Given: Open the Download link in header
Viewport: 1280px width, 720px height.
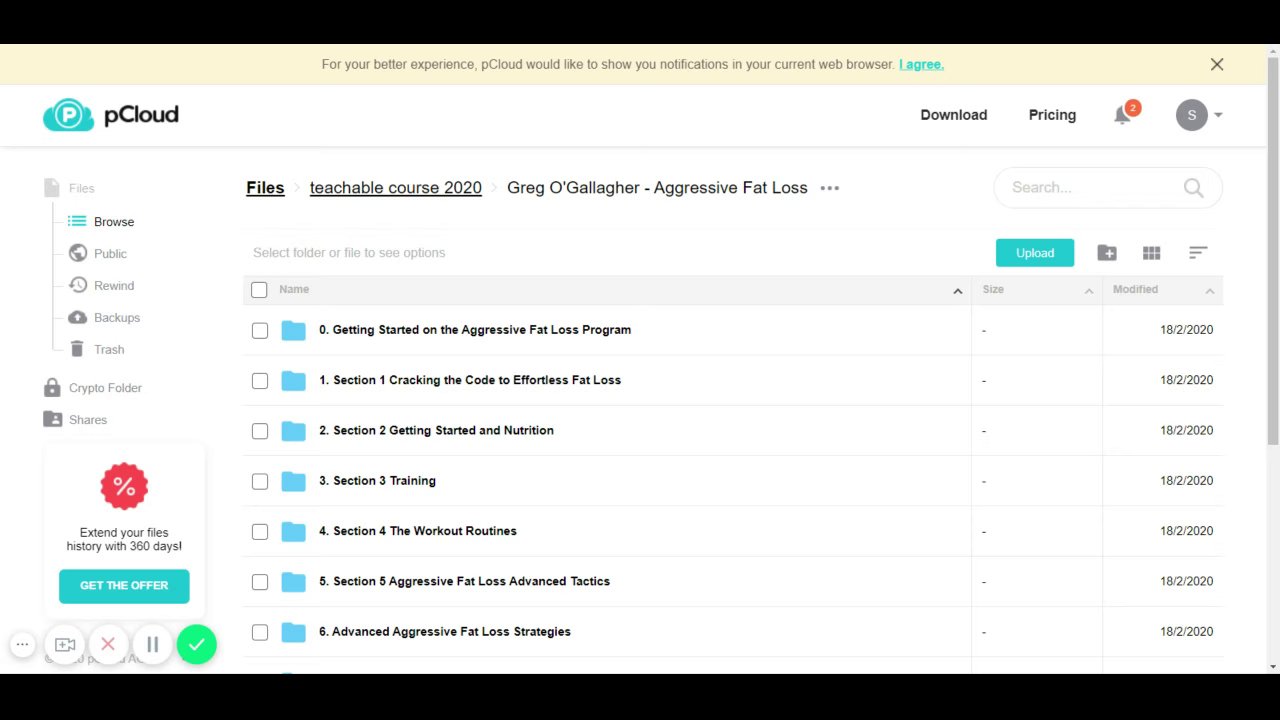Looking at the screenshot, I should tap(954, 115).
